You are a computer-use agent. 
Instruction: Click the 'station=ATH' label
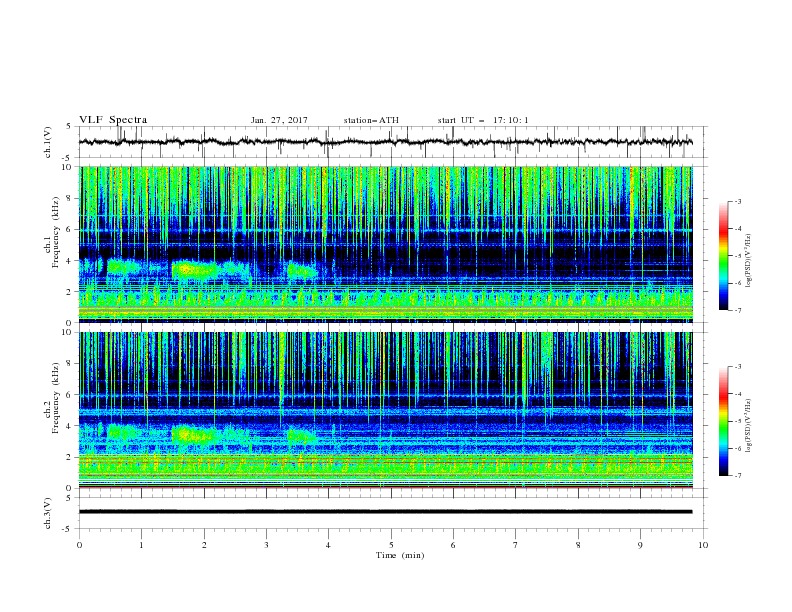point(371,120)
